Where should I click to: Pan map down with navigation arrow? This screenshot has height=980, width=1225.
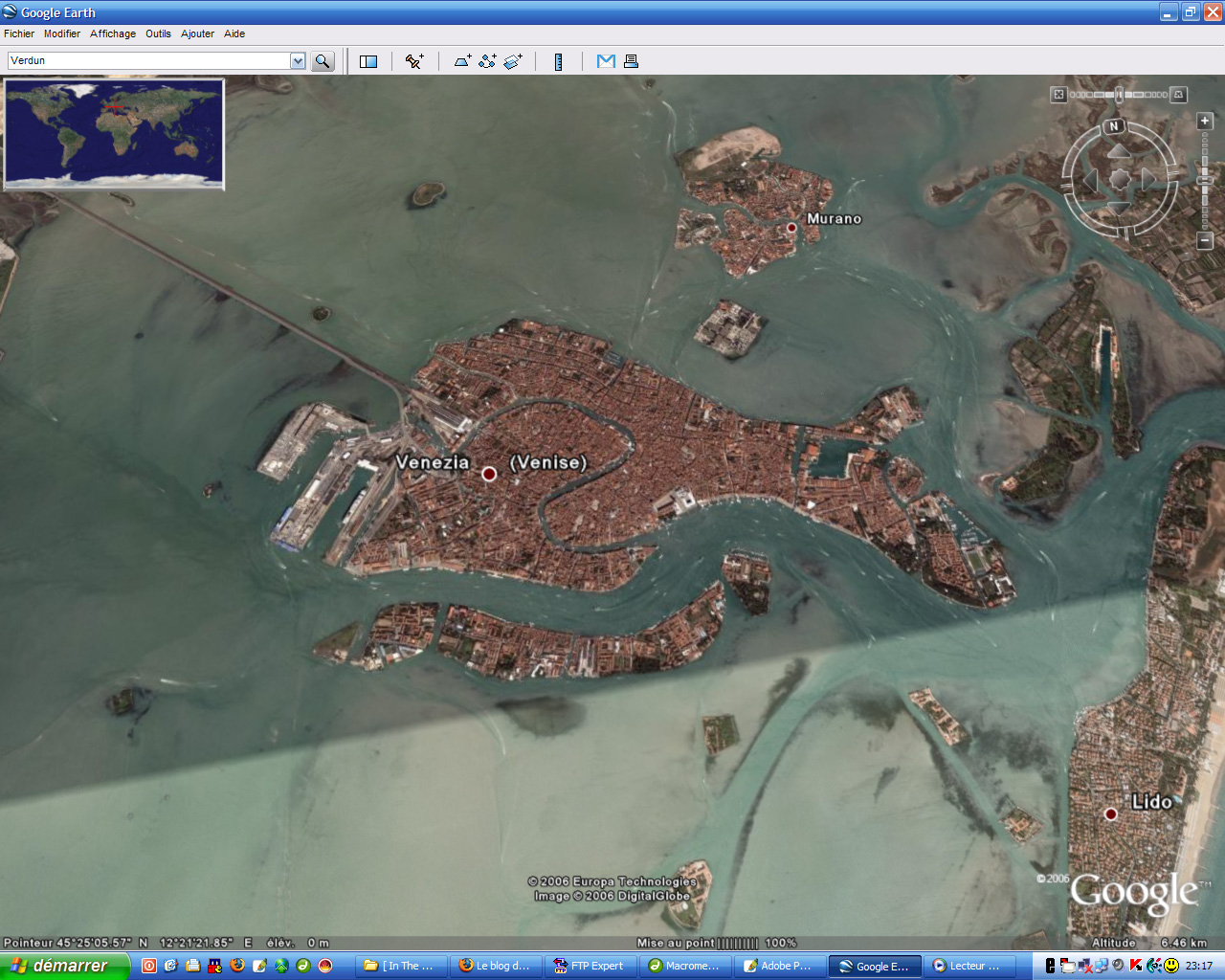(x=1119, y=206)
